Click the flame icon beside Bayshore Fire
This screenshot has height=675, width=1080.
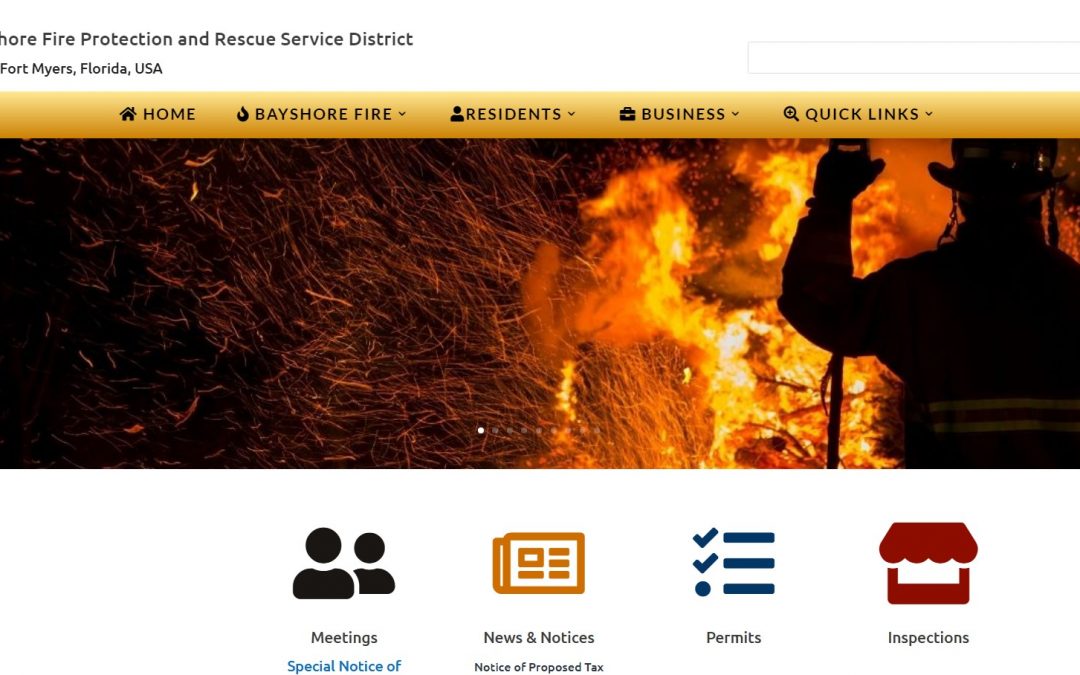tap(243, 114)
